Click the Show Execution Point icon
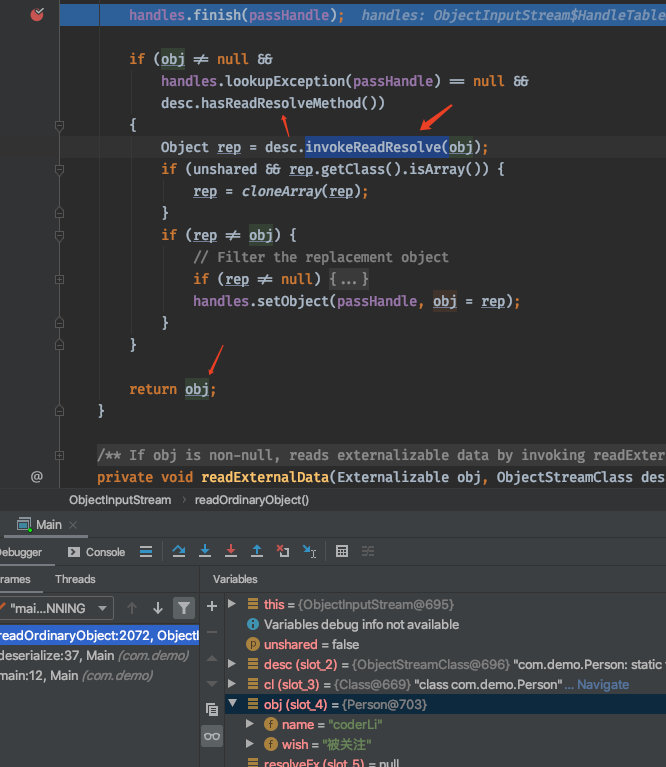This screenshot has width=666, height=767. coord(146,551)
